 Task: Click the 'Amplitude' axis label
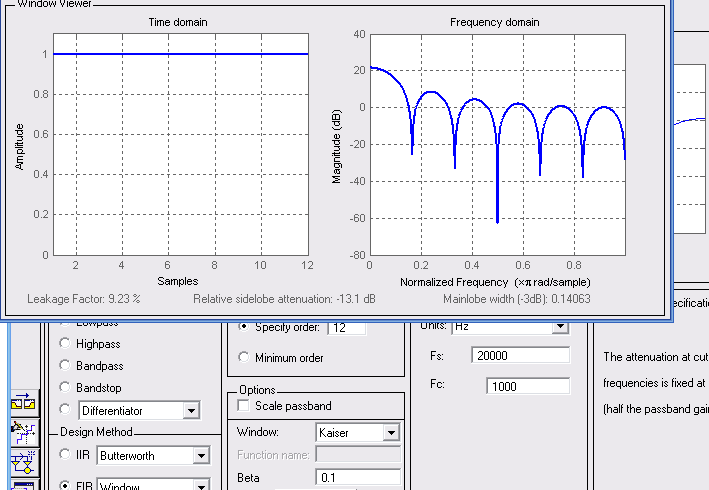click(19, 147)
